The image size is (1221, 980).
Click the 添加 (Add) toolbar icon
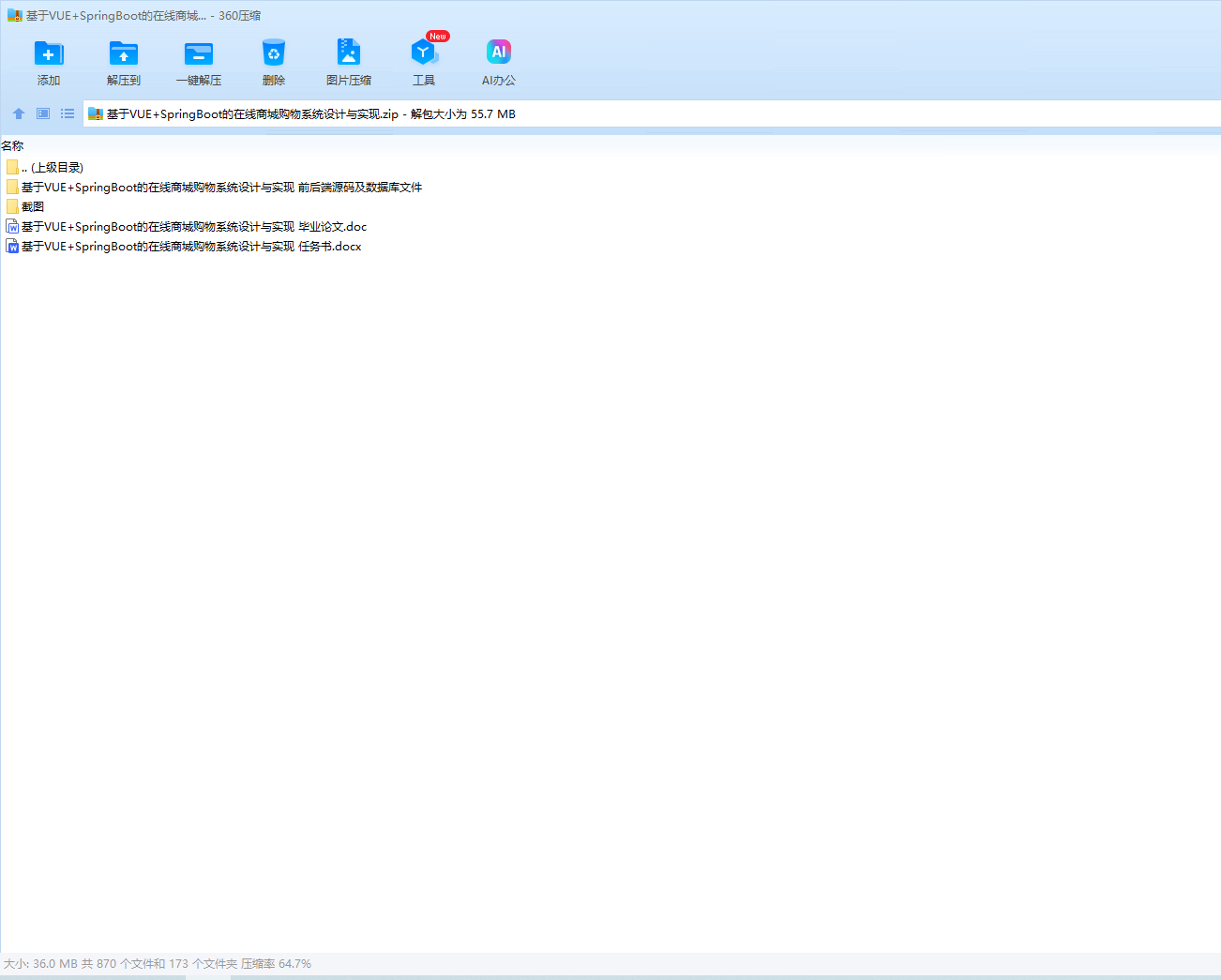click(x=49, y=54)
